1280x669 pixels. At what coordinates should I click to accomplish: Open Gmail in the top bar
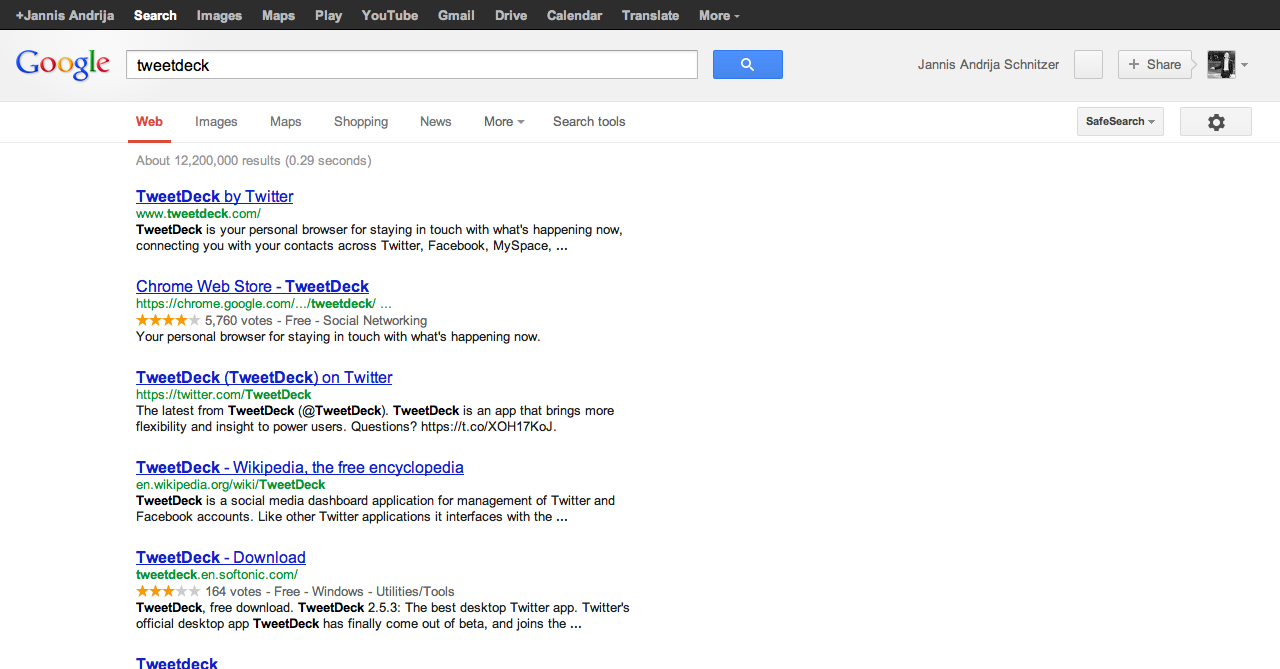tap(456, 15)
